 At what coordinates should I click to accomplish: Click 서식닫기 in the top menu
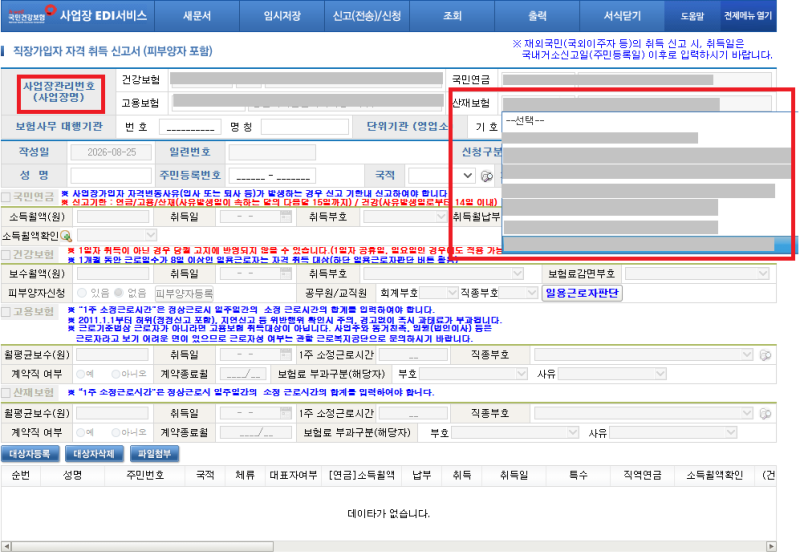[x=622, y=16]
